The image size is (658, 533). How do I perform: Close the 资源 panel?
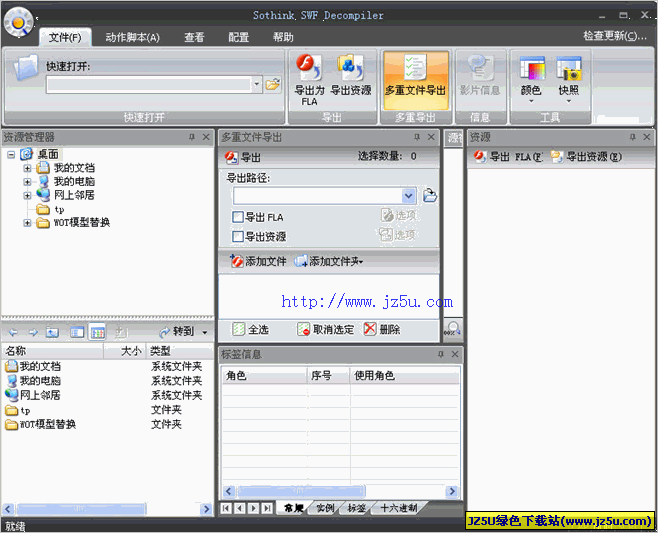pos(647,137)
